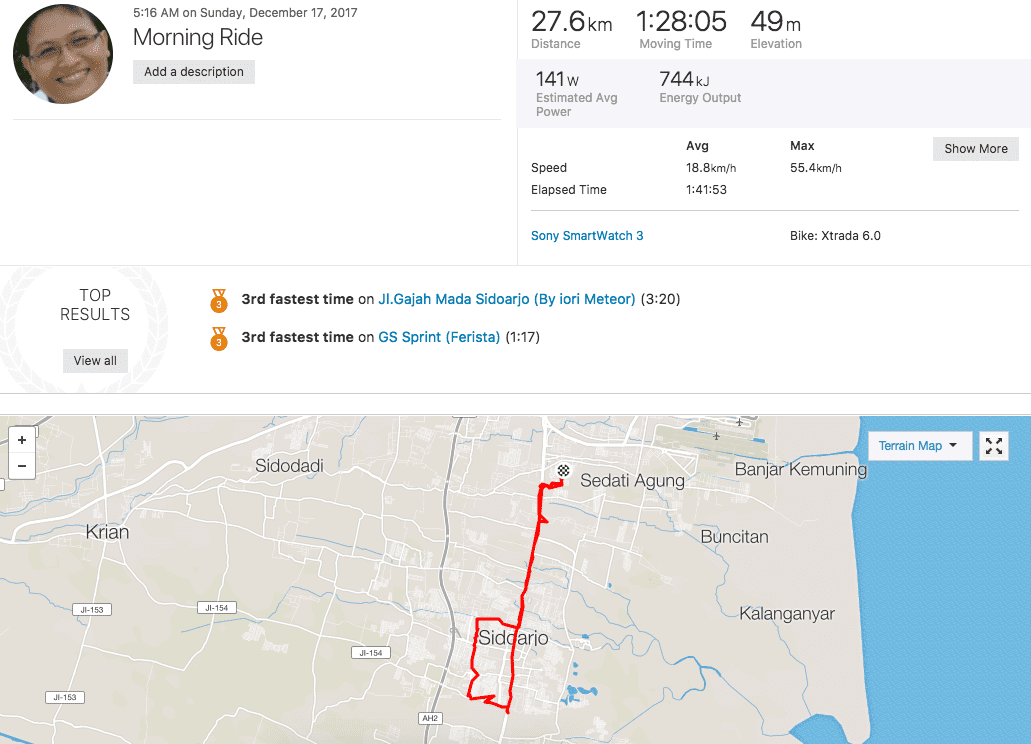Image resolution: width=1031 pixels, height=744 pixels.
Task: Open Sony SmartWatch 3 device link
Action: pos(587,236)
